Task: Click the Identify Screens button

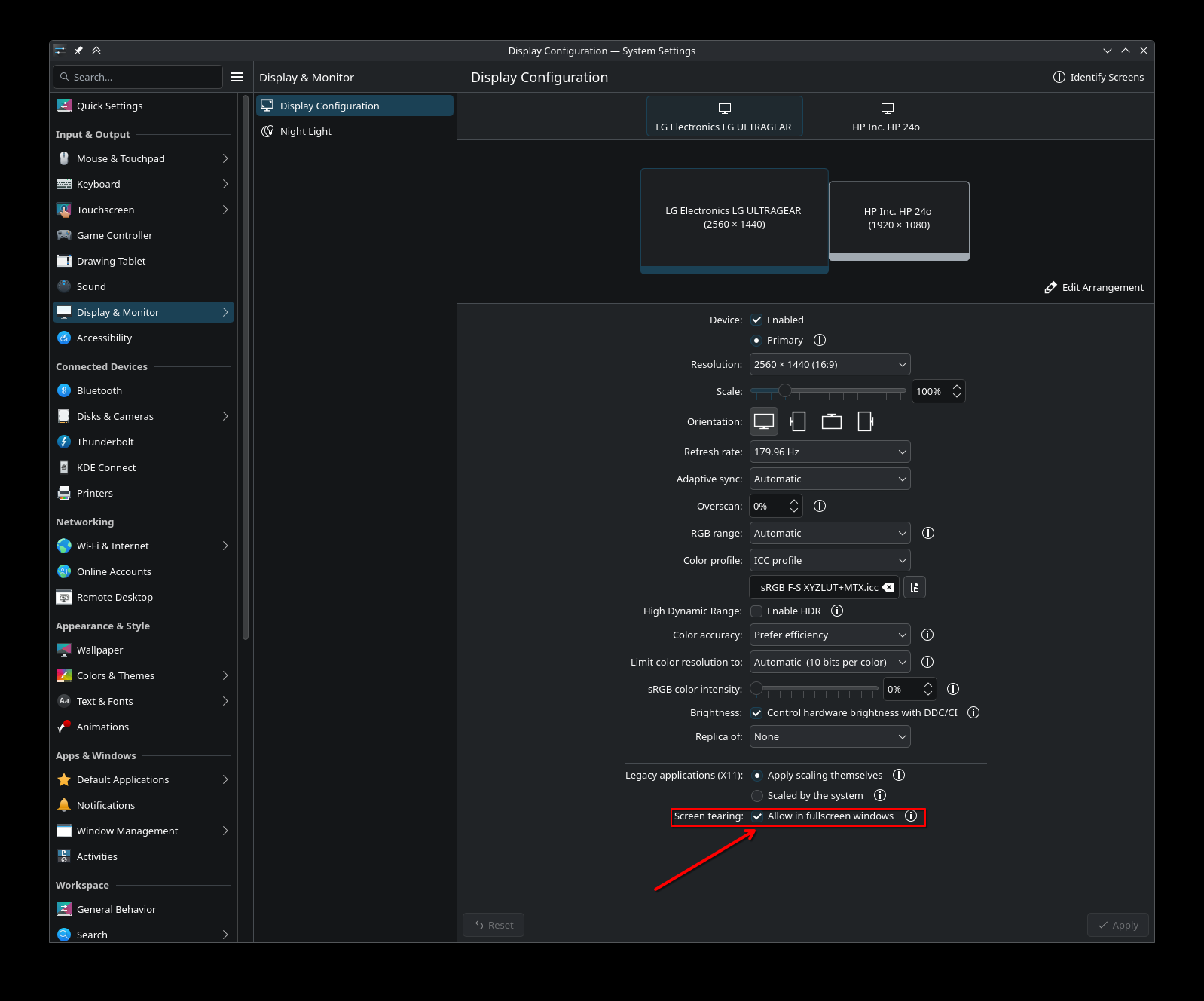Action: [x=1099, y=77]
